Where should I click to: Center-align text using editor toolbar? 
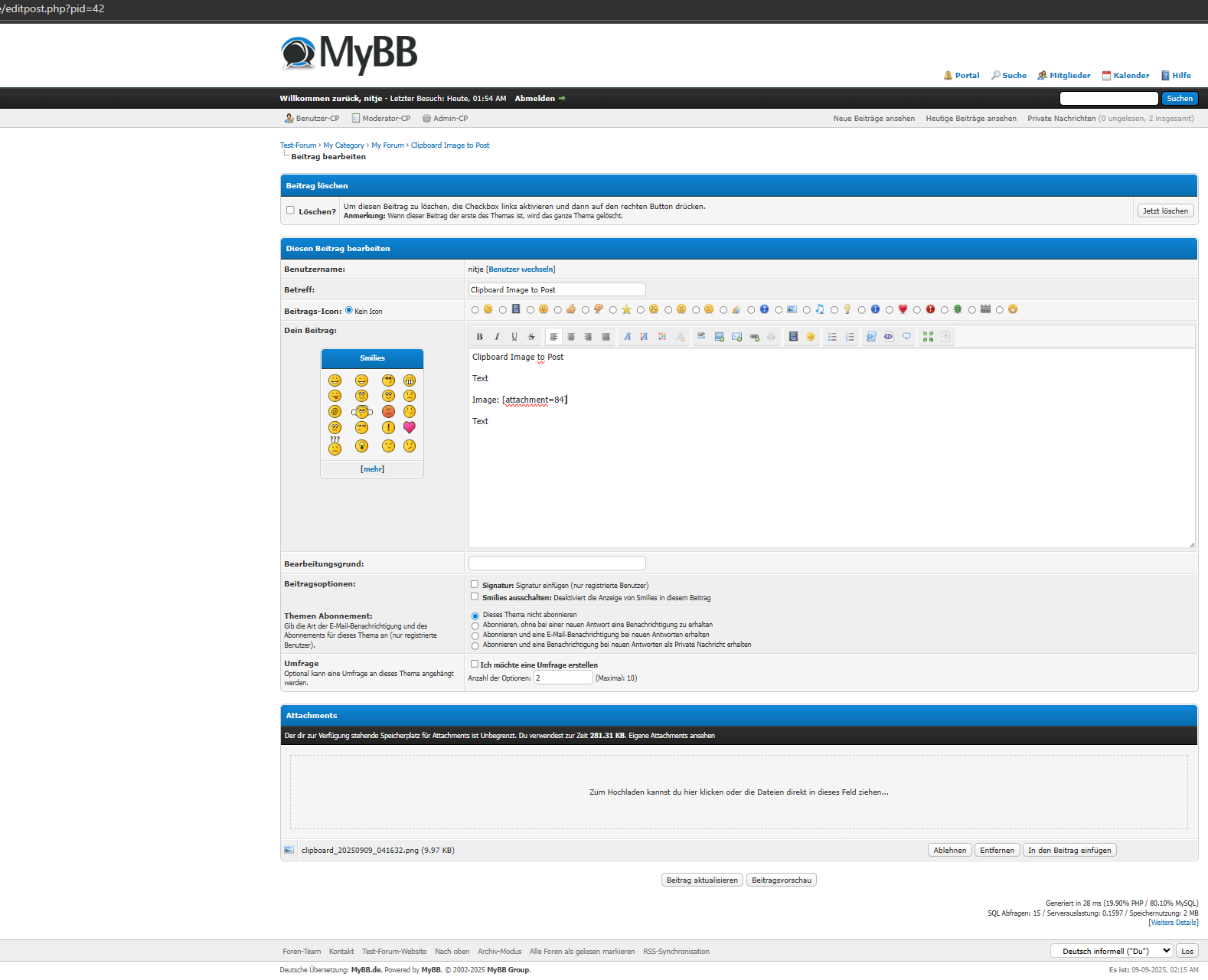(x=571, y=337)
